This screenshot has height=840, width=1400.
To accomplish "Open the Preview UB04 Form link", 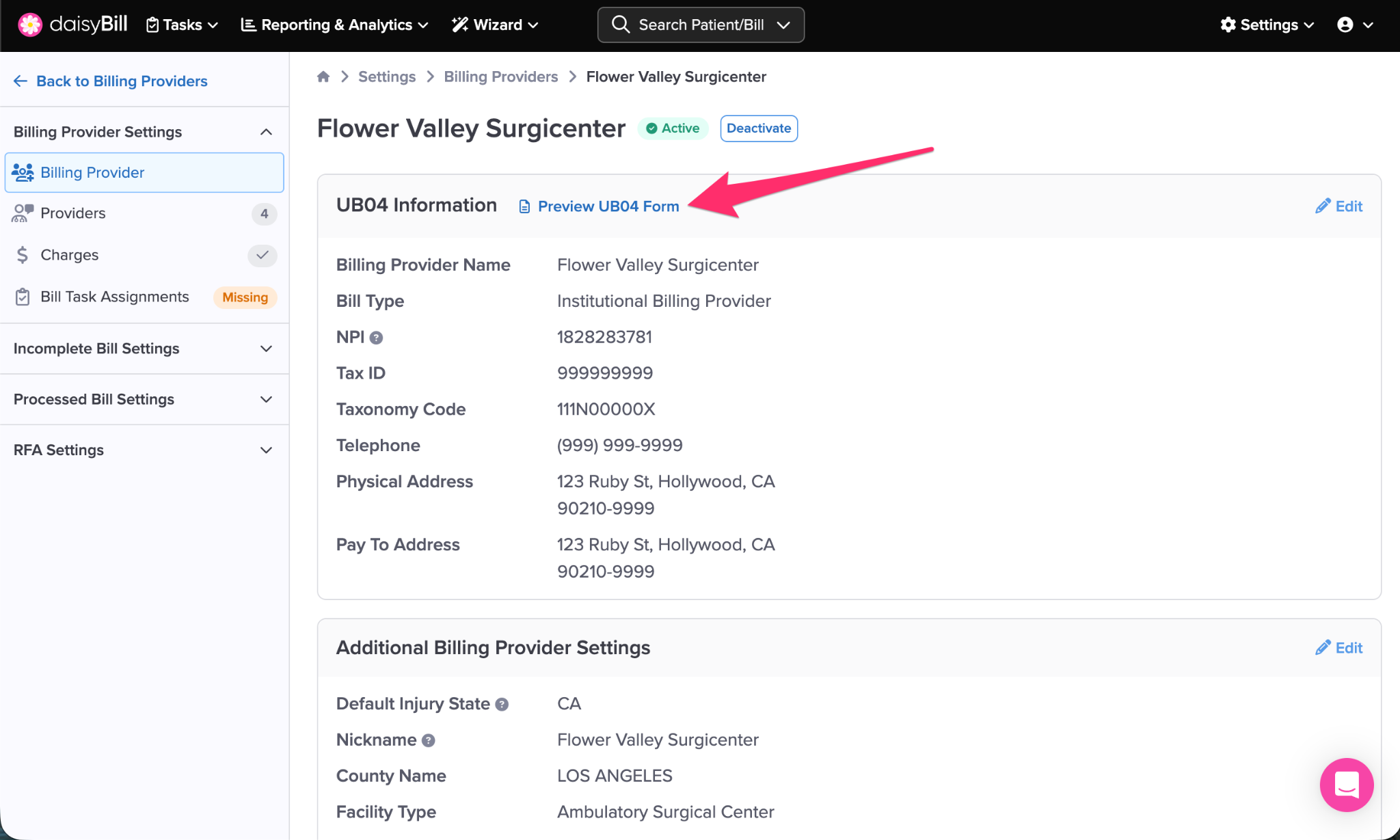I will pos(608,206).
